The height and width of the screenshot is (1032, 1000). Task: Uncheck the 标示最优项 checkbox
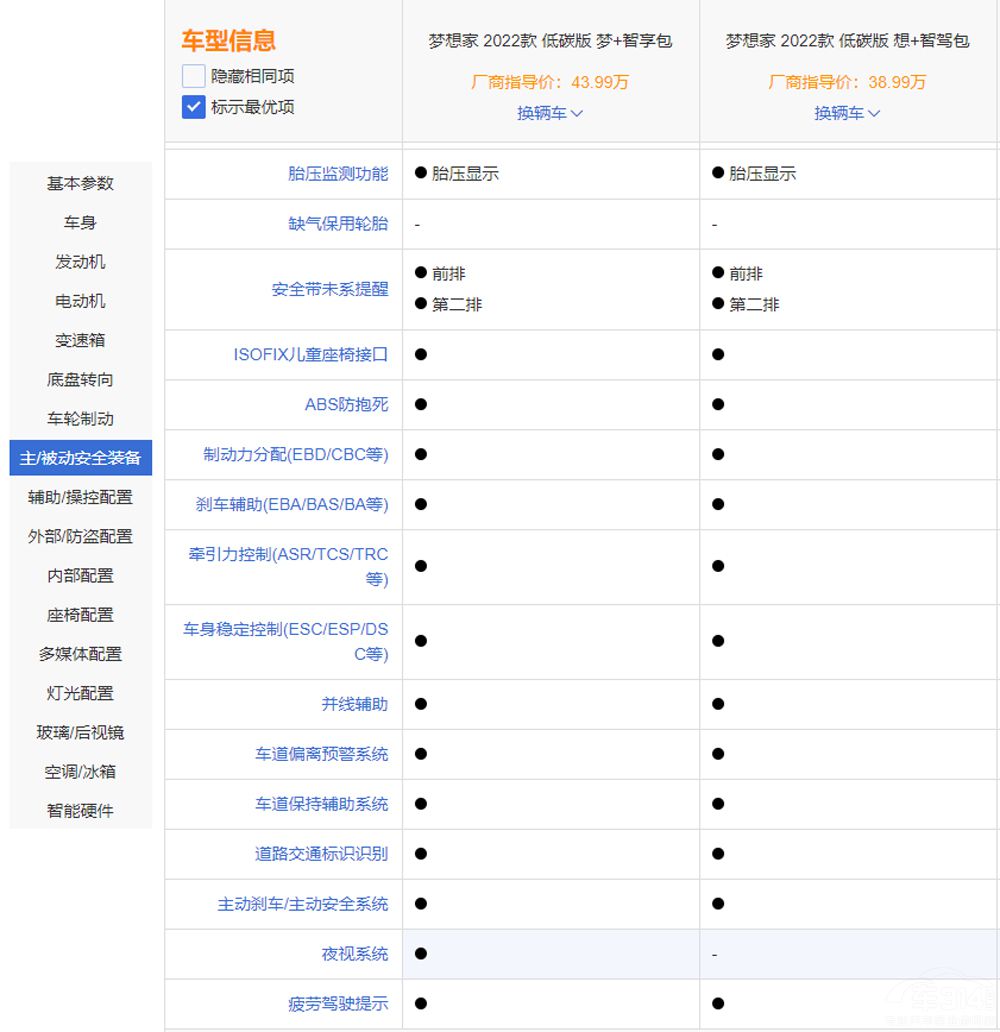[x=194, y=107]
